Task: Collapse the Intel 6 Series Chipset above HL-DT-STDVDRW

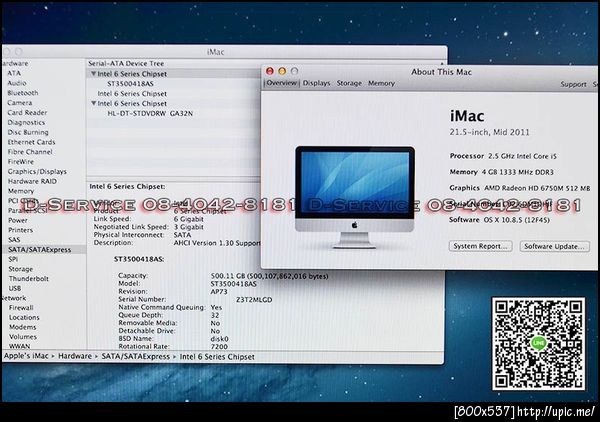Action: [x=93, y=103]
